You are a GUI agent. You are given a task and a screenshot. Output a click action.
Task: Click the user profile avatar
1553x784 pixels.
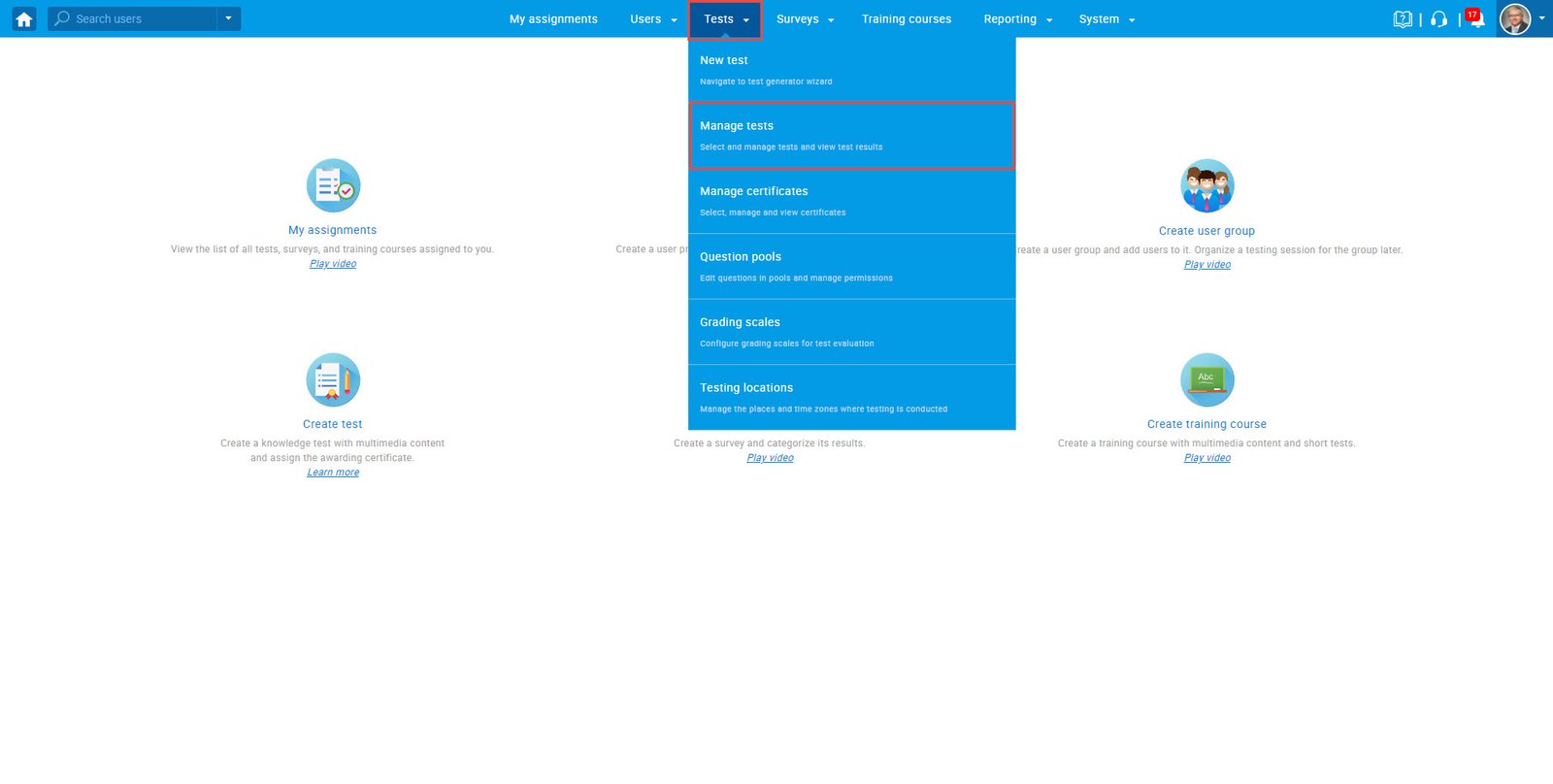[x=1515, y=18]
